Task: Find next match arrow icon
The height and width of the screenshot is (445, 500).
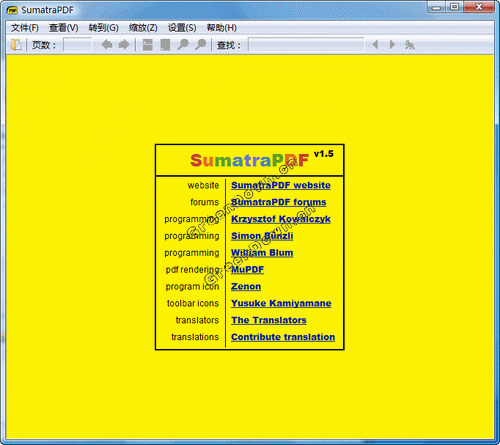Action: 392,44
